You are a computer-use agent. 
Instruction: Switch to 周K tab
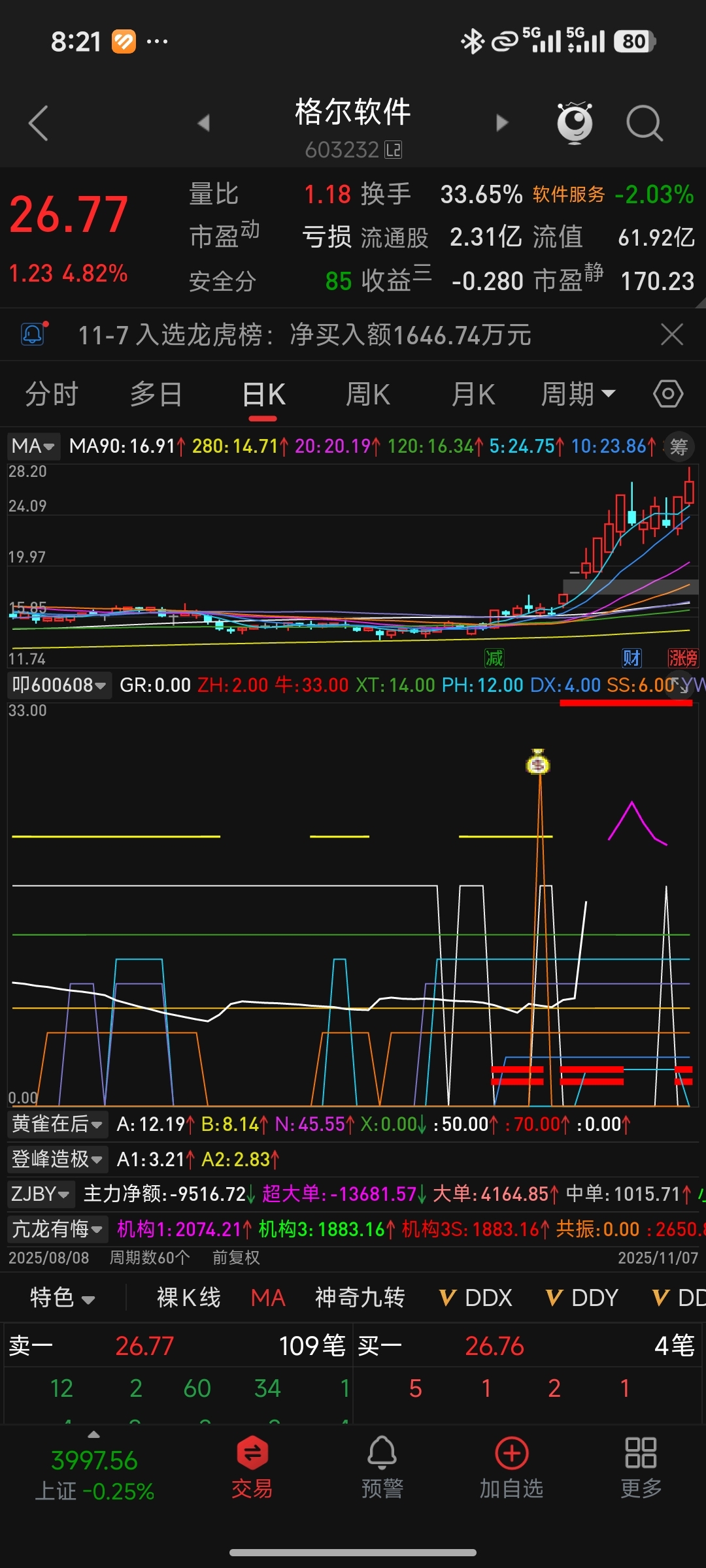click(368, 394)
